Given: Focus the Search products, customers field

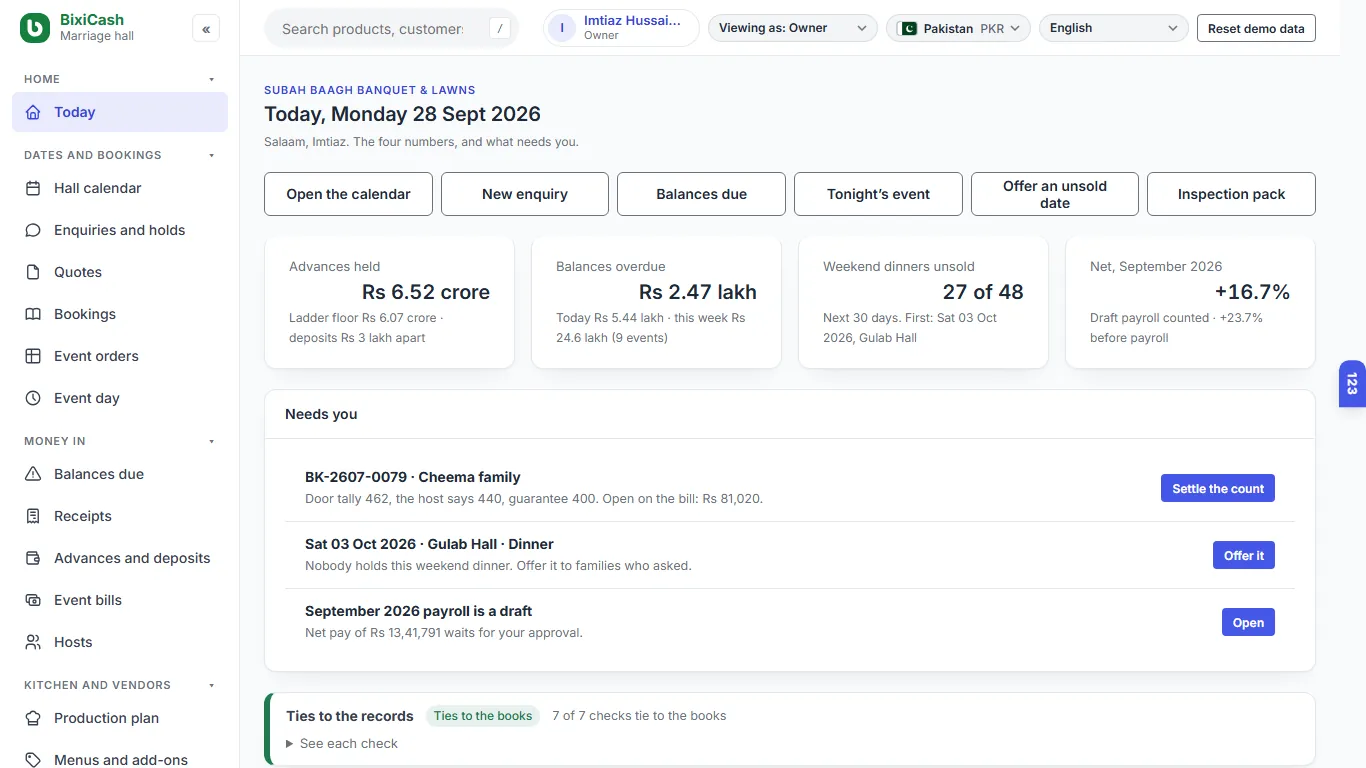Looking at the screenshot, I should coord(392,29).
